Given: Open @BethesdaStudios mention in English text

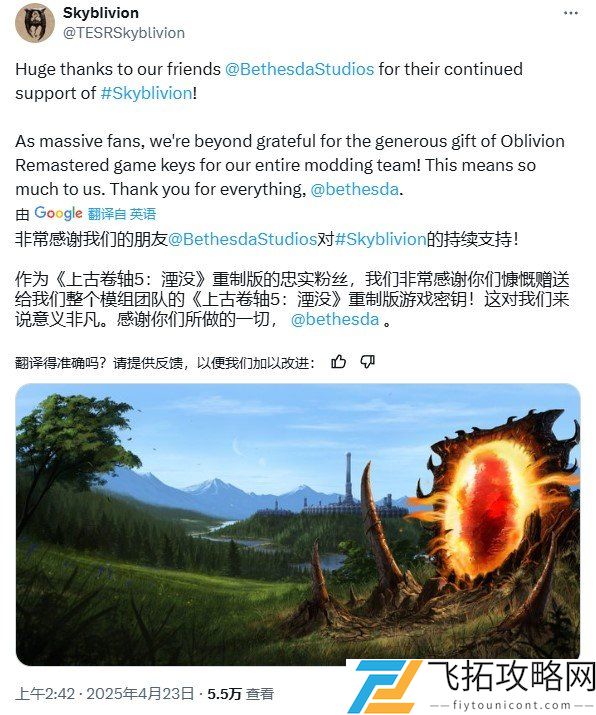Looking at the screenshot, I should (300, 69).
